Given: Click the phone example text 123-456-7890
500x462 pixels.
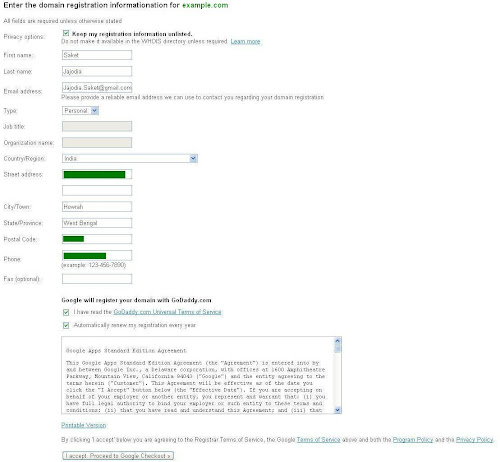Looking at the screenshot, I should pyautogui.click(x=107, y=265).
